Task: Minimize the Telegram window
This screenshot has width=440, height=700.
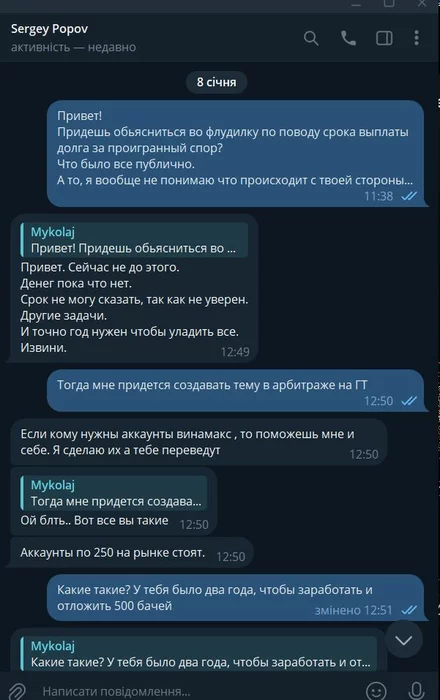Action: coord(356,4)
